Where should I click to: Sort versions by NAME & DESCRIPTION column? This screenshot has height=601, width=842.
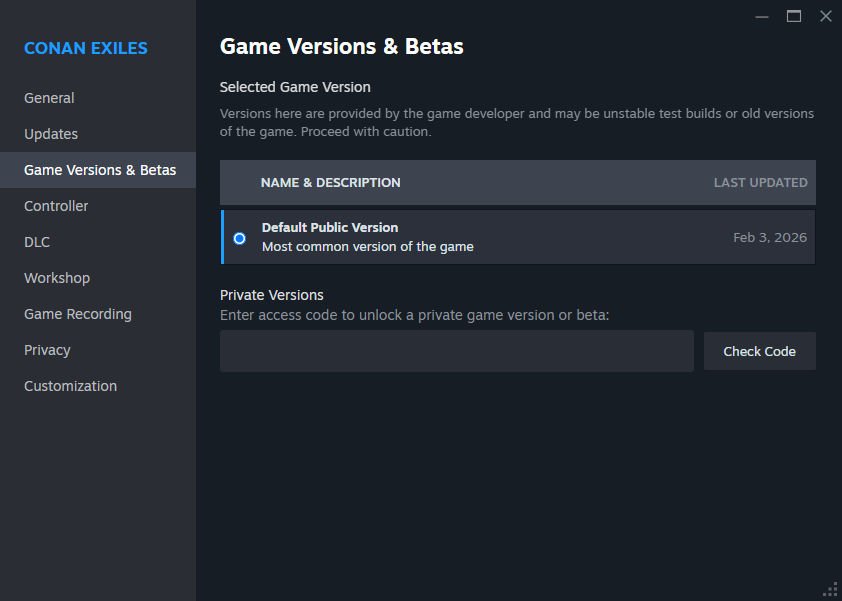pos(330,183)
